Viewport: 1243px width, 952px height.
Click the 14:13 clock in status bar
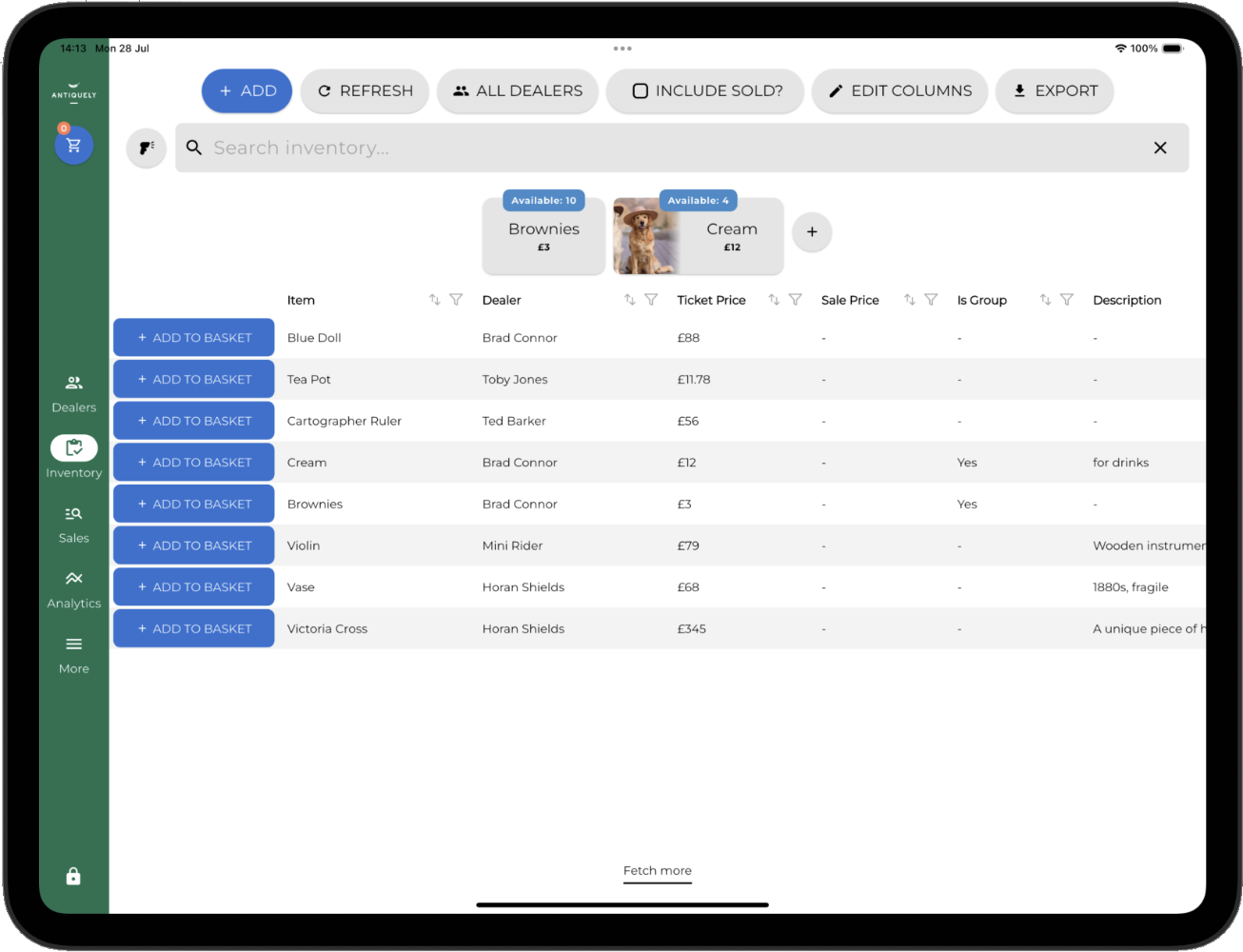pyautogui.click(x=73, y=49)
